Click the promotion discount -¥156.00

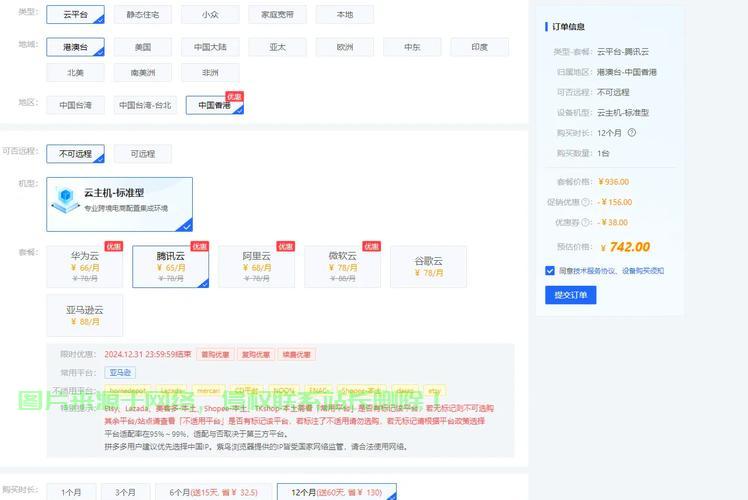614,202
